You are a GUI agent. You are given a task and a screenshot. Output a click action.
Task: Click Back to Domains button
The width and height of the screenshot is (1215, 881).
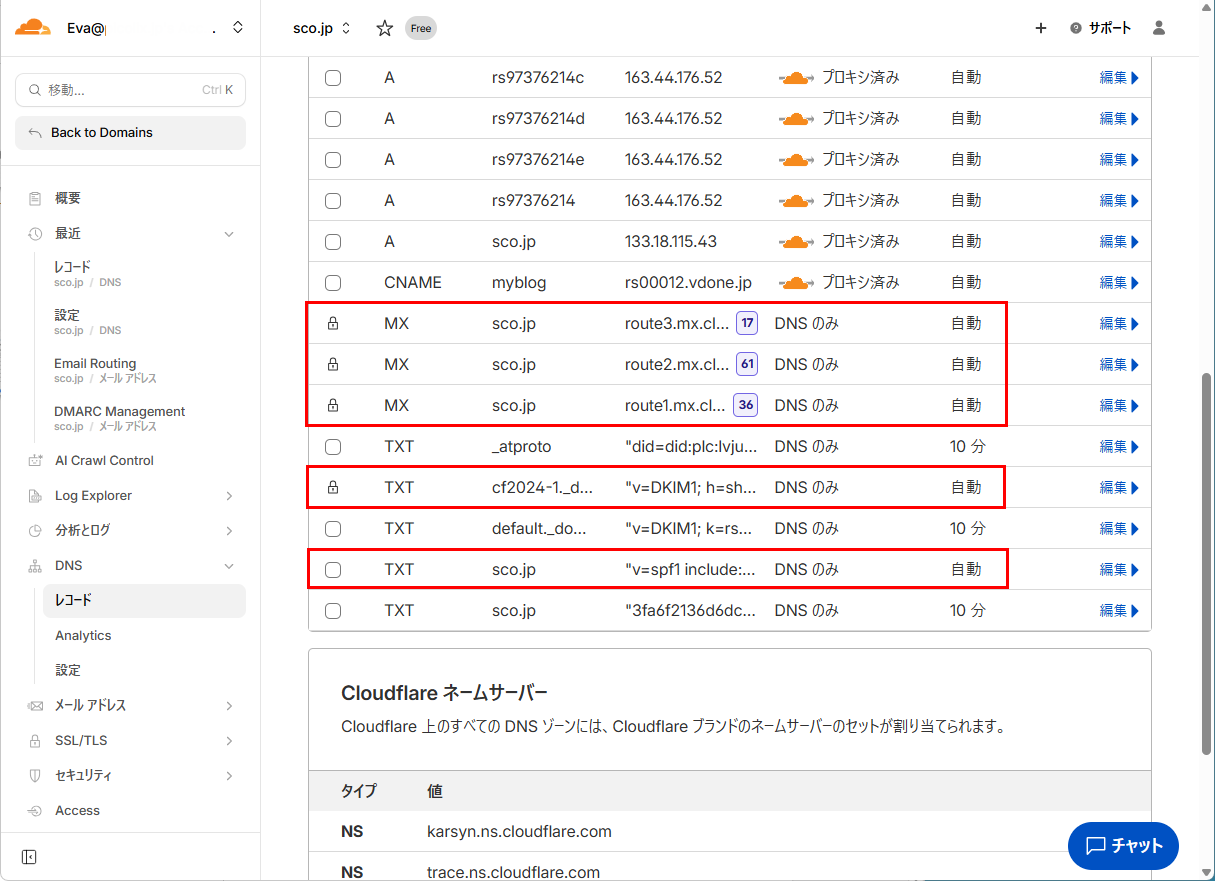point(130,132)
